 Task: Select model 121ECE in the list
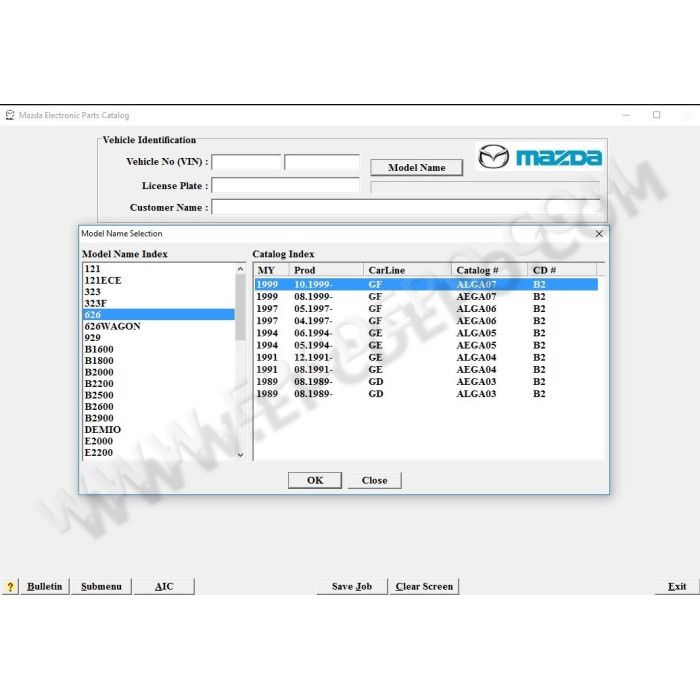click(x=158, y=280)
